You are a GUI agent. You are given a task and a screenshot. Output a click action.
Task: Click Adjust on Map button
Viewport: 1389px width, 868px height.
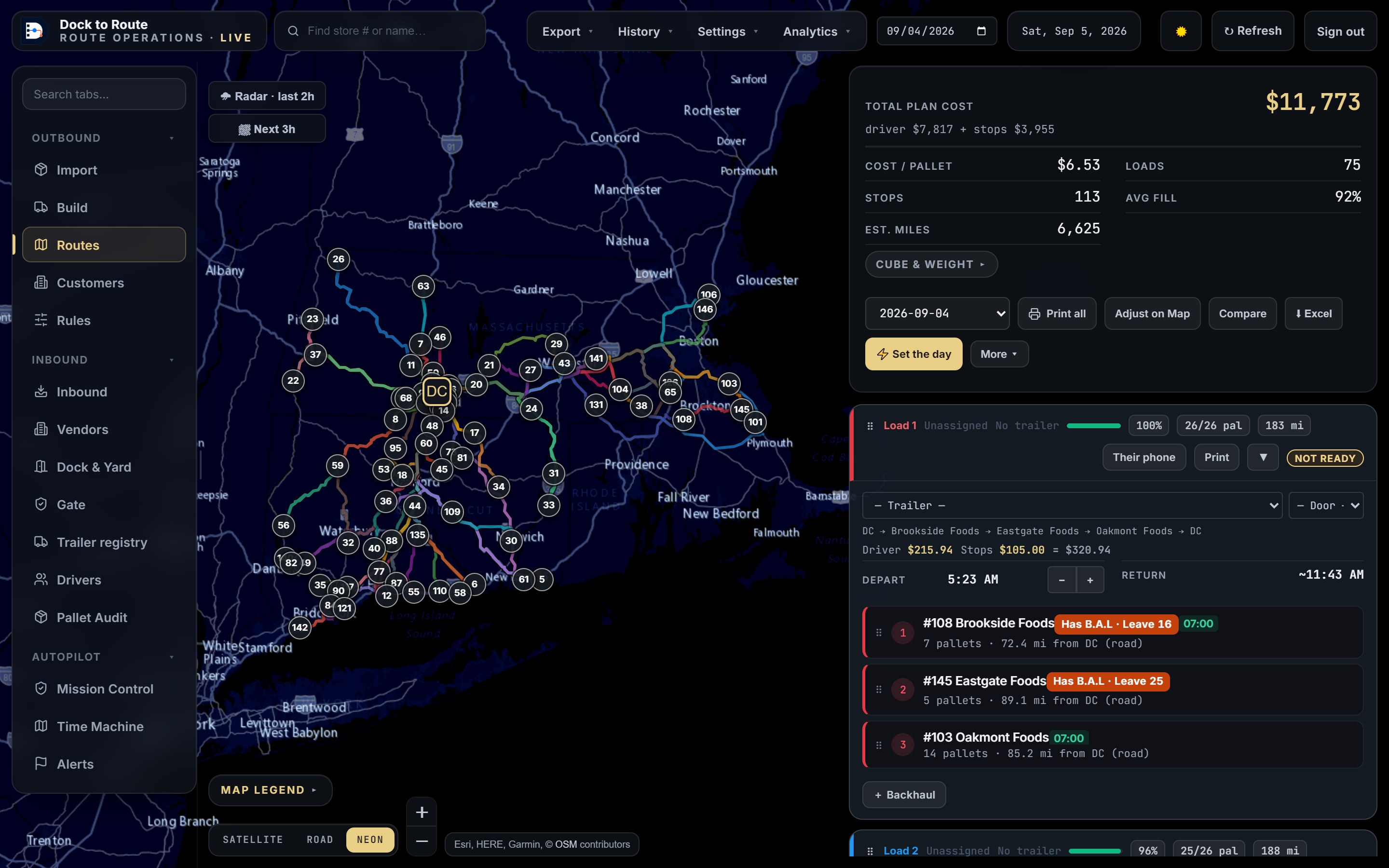pyautogui.click(x=1152, y=313)
